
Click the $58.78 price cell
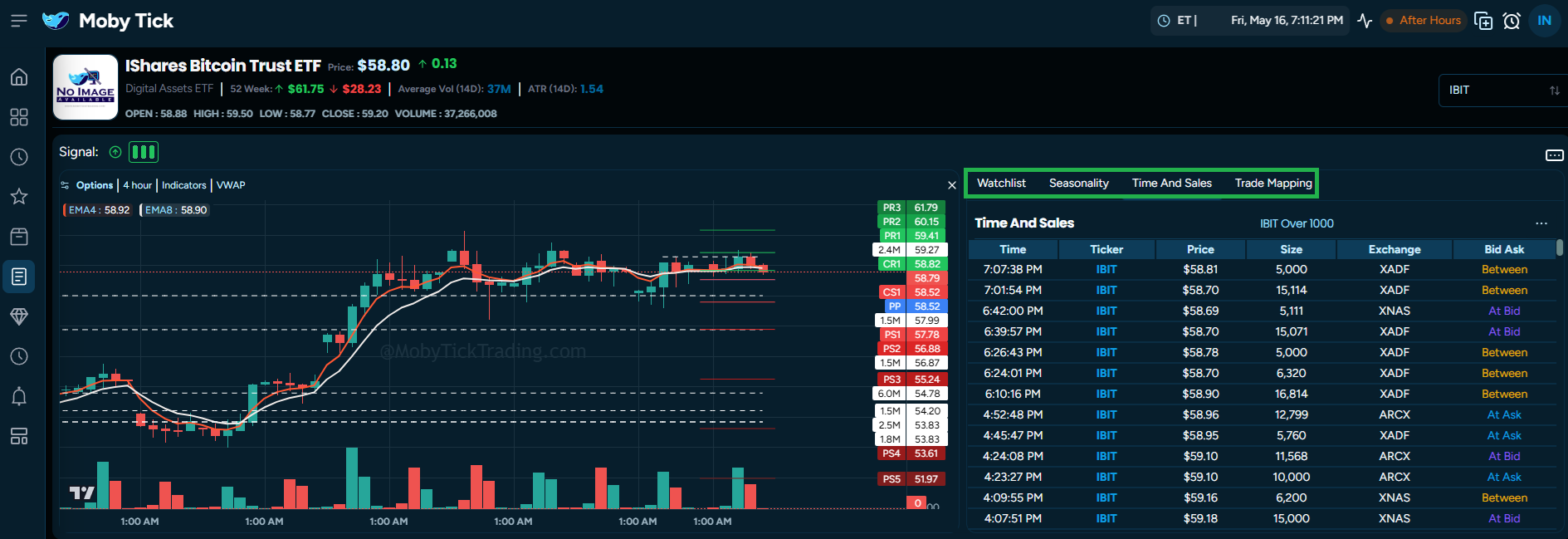pyautogui.click(x=1200, y=353)
